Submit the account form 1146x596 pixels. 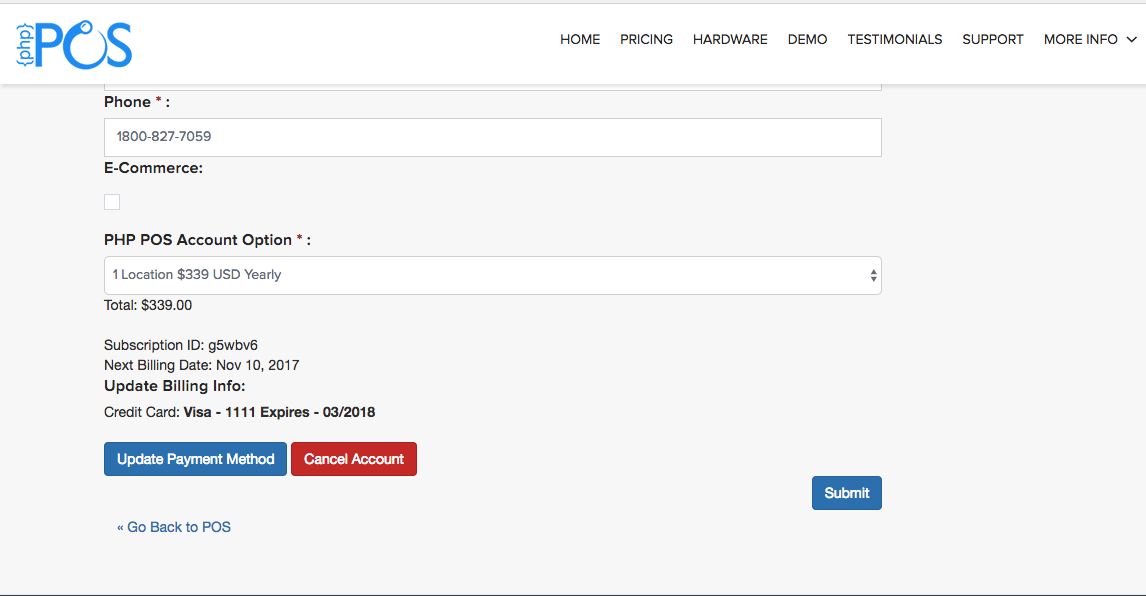(x=846, y=493)
